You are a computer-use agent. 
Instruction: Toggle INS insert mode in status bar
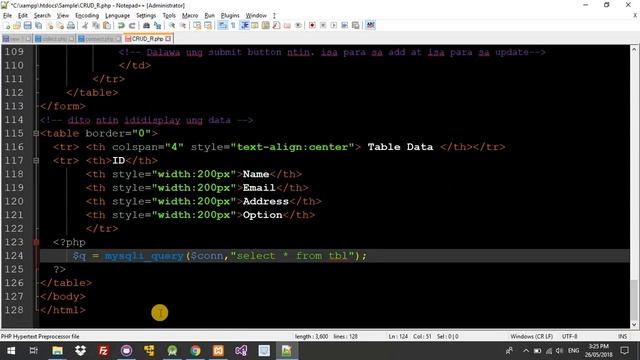622,337
